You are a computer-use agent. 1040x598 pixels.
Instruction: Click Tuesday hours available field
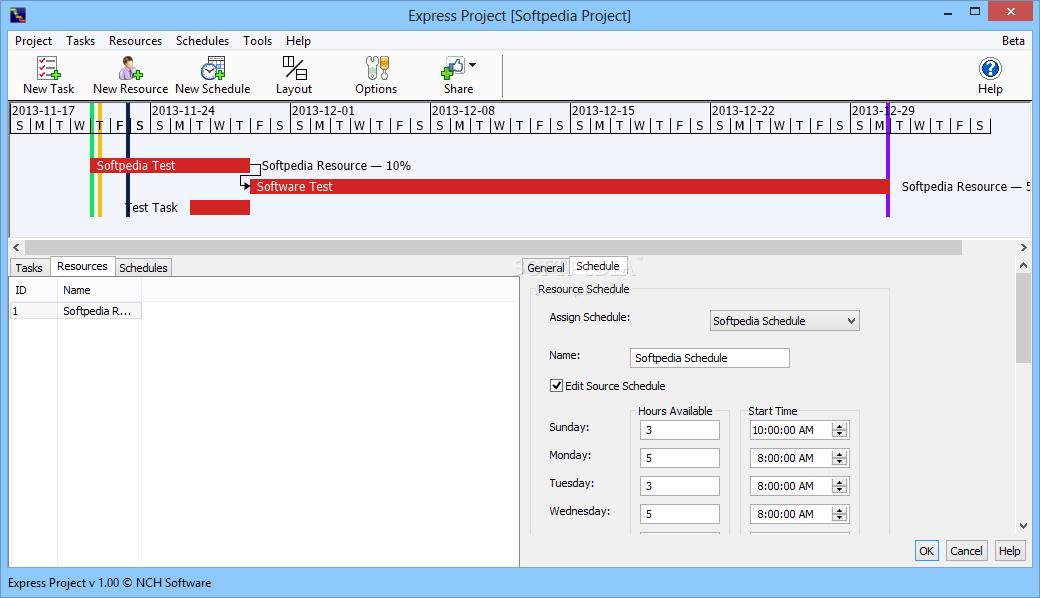click(680, 485)
